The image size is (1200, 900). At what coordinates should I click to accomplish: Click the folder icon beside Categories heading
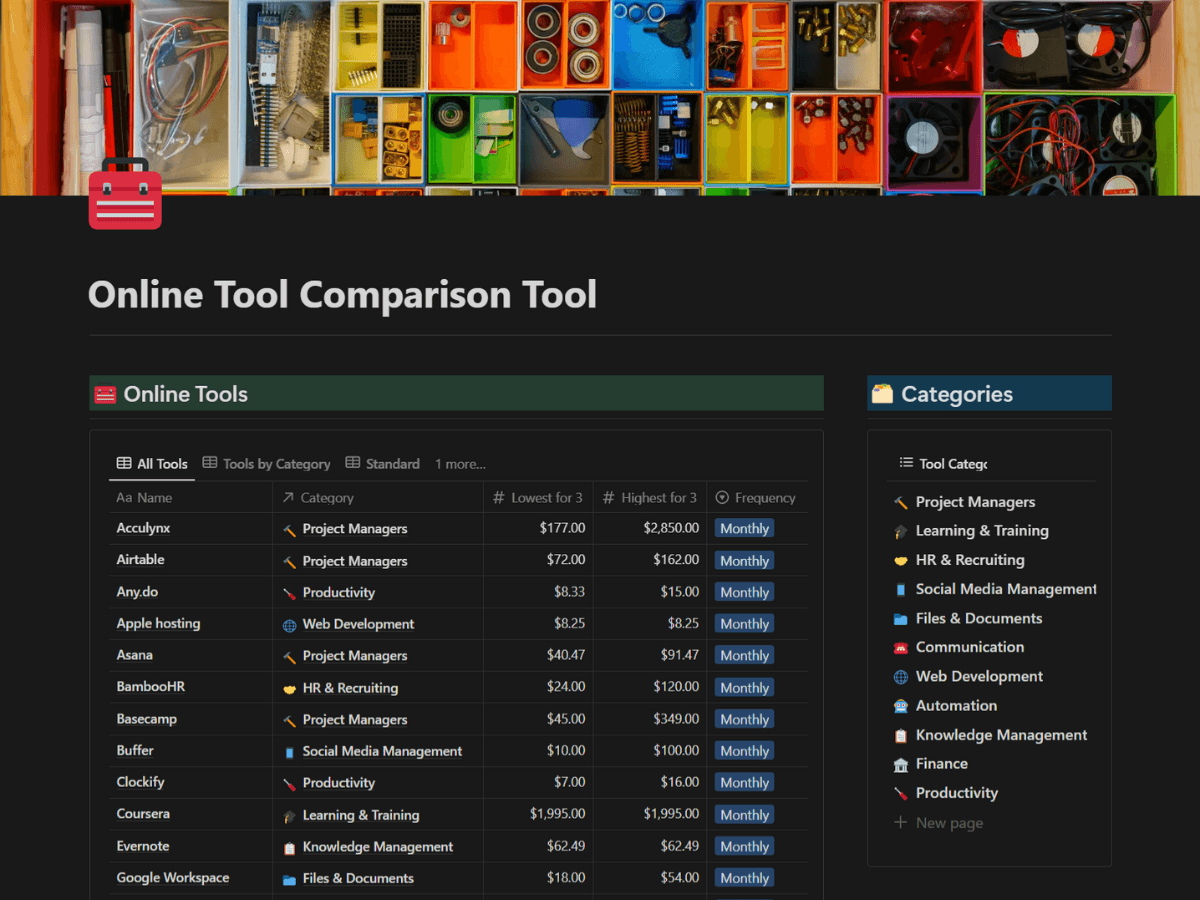click(x=882, y=394)
